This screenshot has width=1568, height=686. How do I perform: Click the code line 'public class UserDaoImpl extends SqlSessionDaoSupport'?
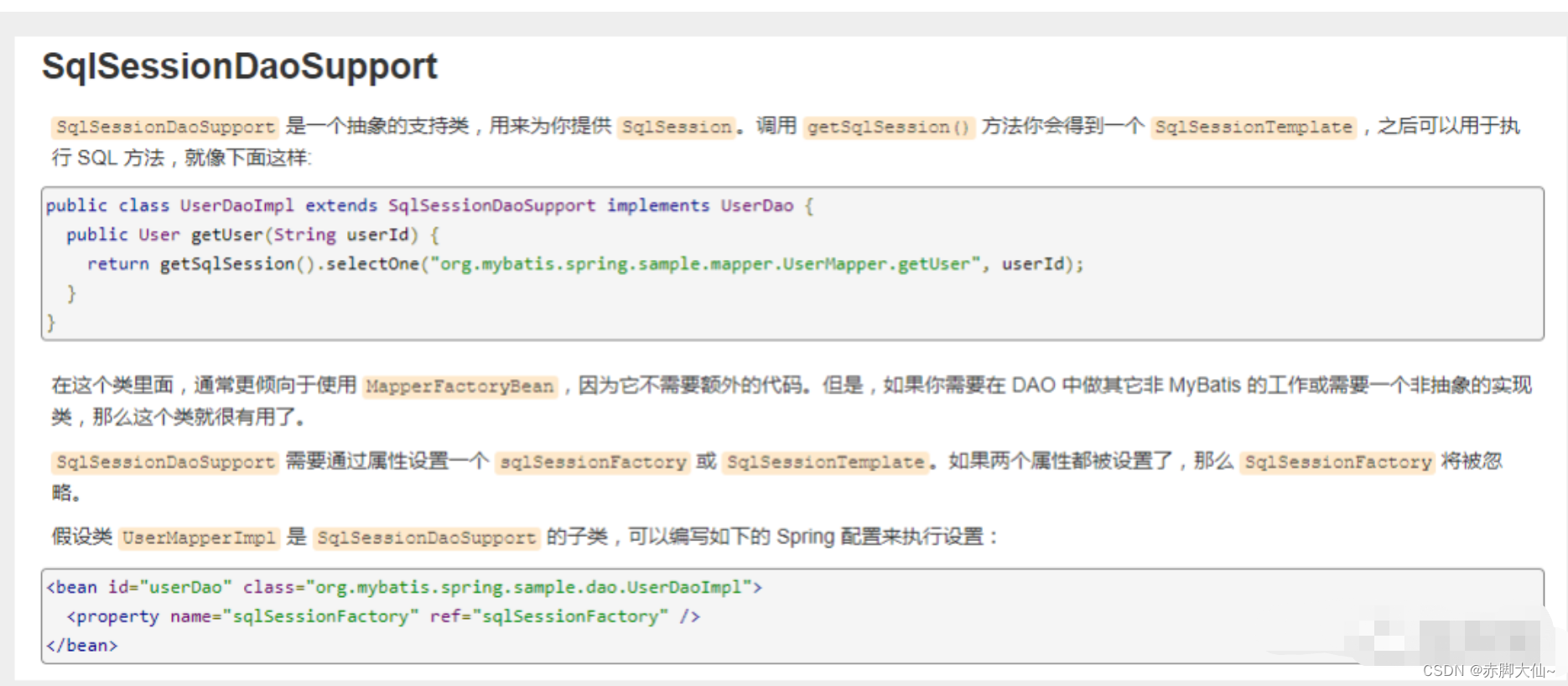[429, 205]
